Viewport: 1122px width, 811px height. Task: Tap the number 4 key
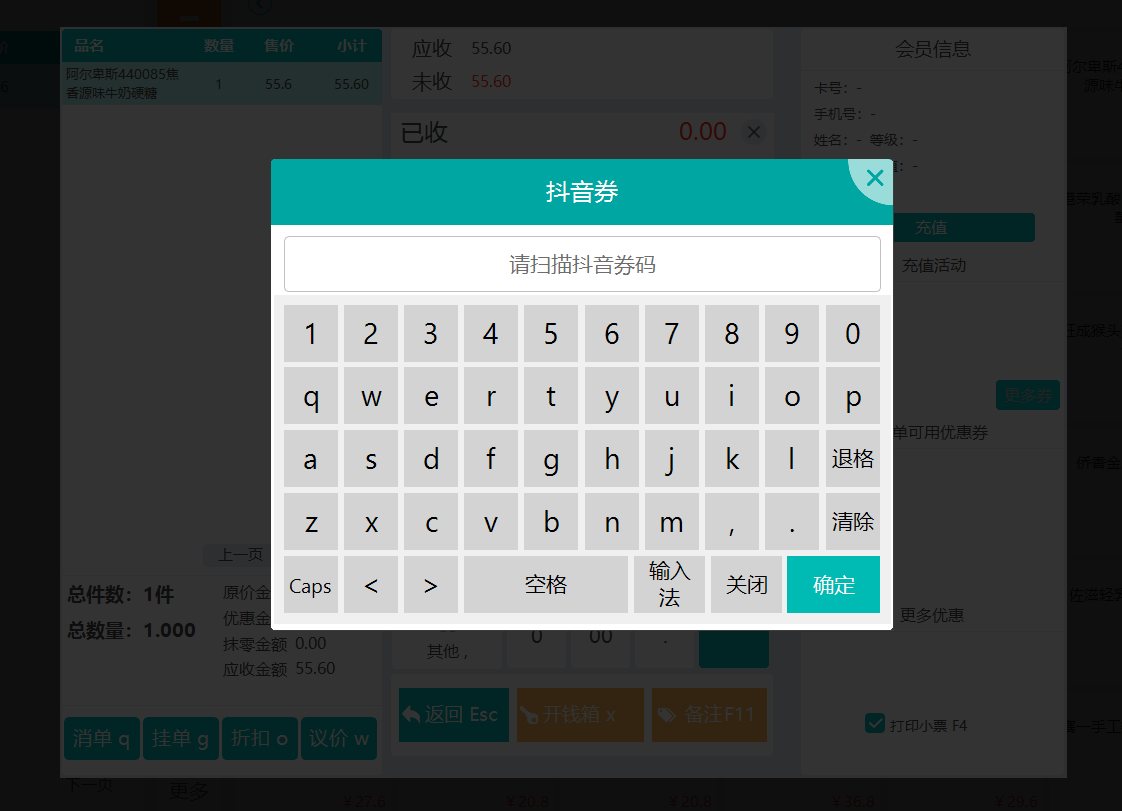coord(491,334)
